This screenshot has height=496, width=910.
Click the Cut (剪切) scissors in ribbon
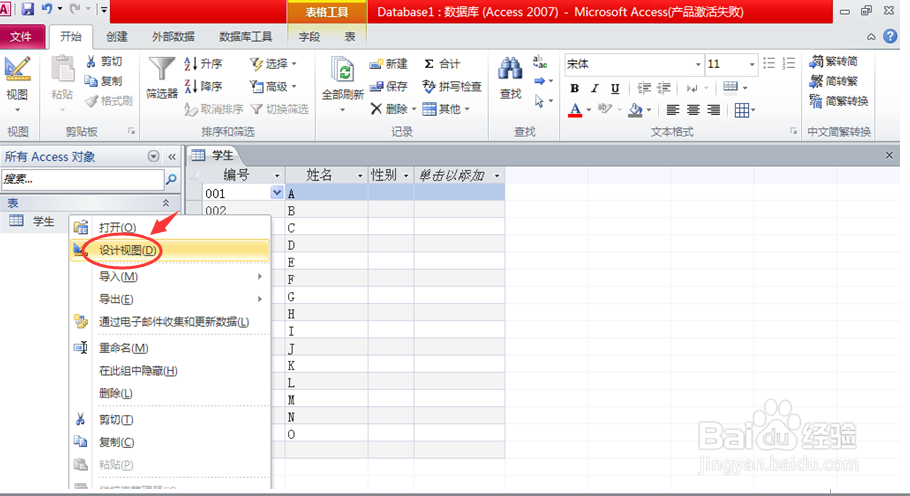coord(103,61)
